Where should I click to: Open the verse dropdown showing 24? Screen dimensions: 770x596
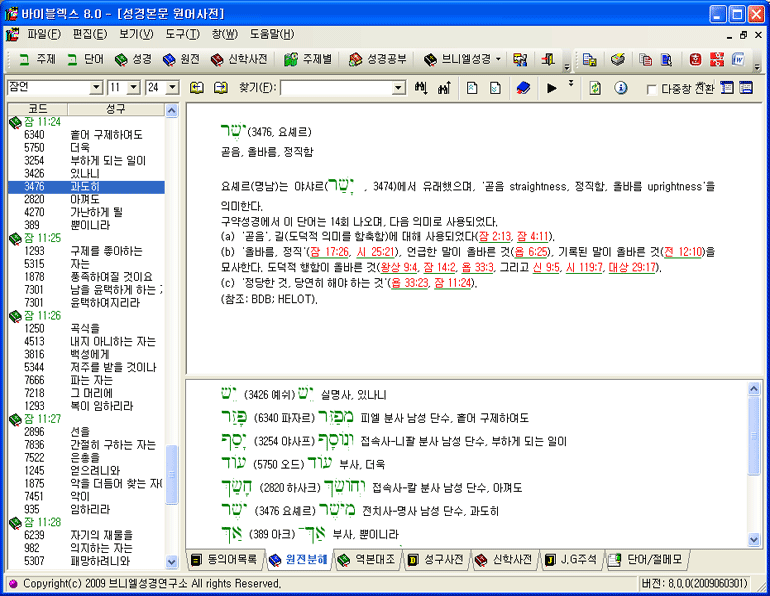(172, 88)
